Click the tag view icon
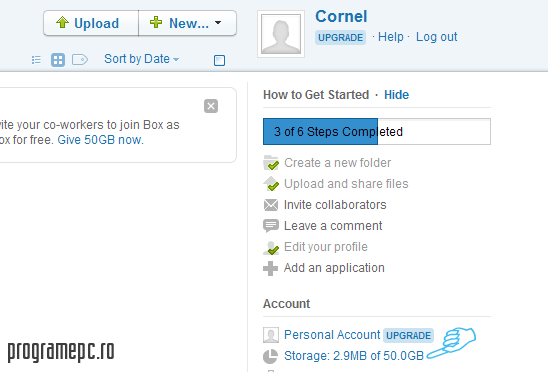This screenshot has width=548, height=372. pyautogui.click(x=80, y=60)
